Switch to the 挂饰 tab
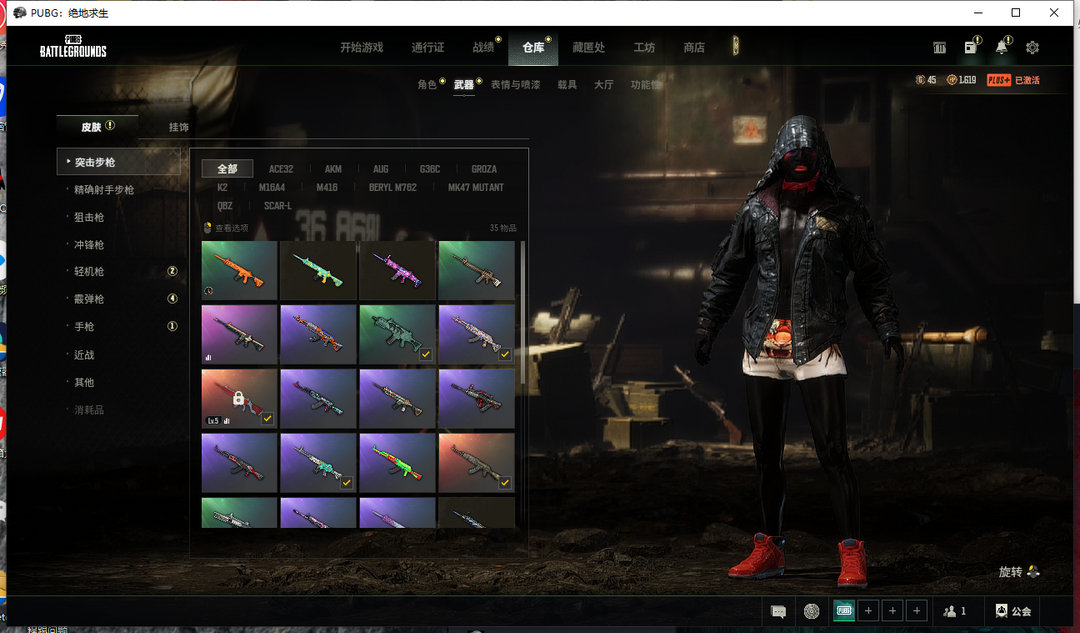 [179, 127]
